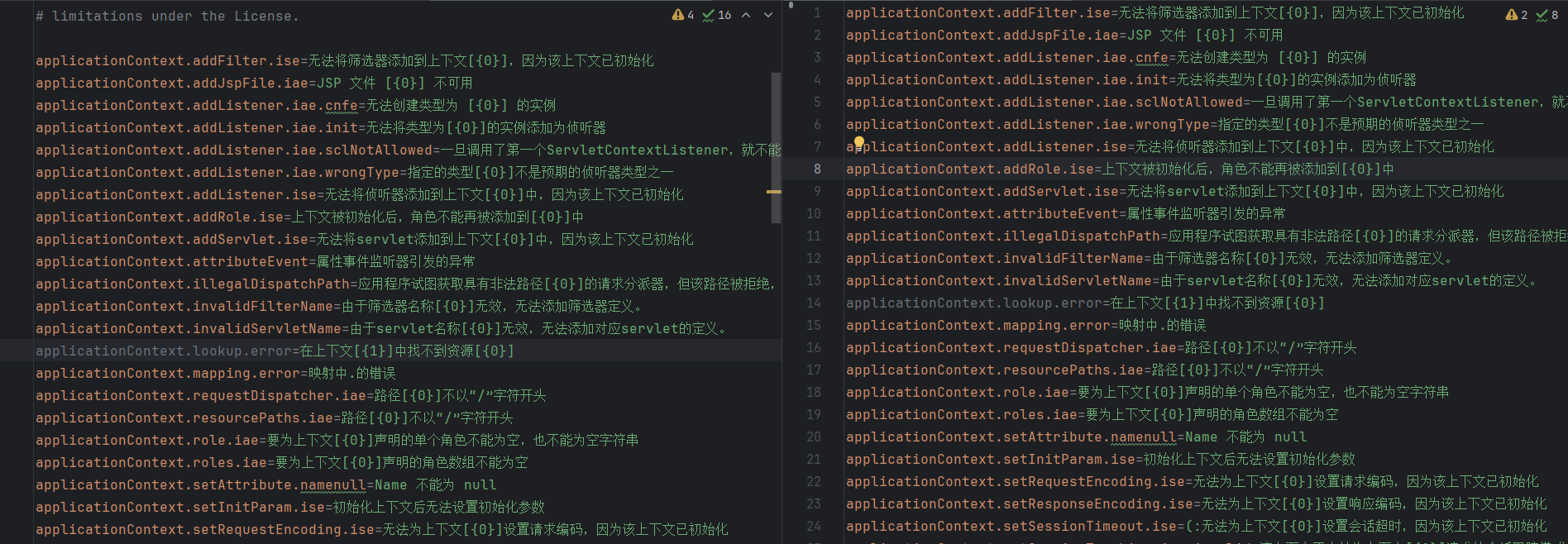Click 'lookup.error' on right editor line 14
The width and height of the screenshot is (1568, 544).
point(1053,303)
